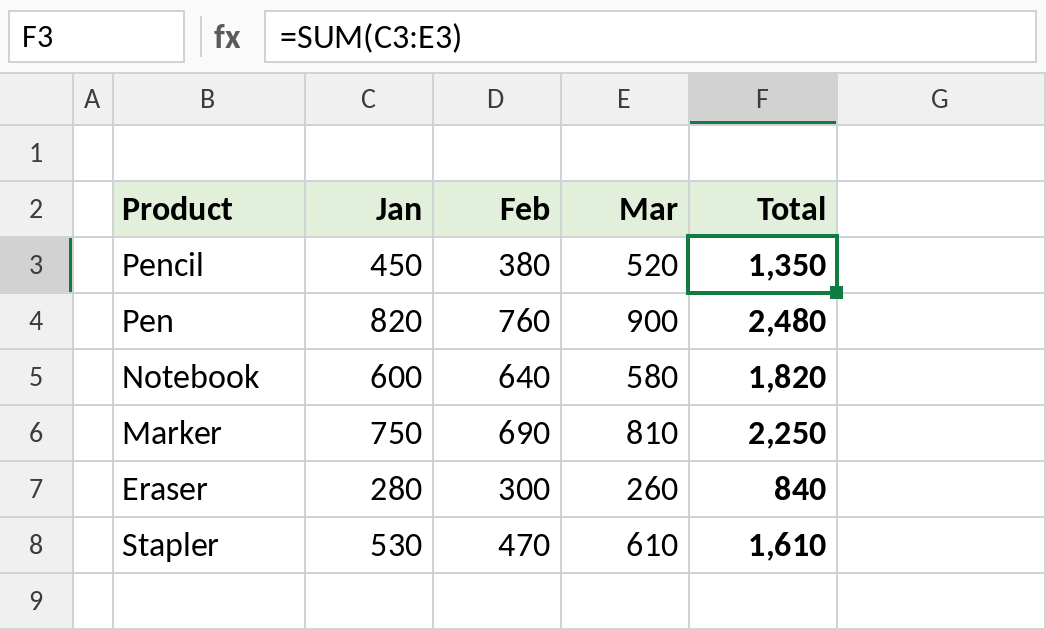Select row 7 header

36,489
